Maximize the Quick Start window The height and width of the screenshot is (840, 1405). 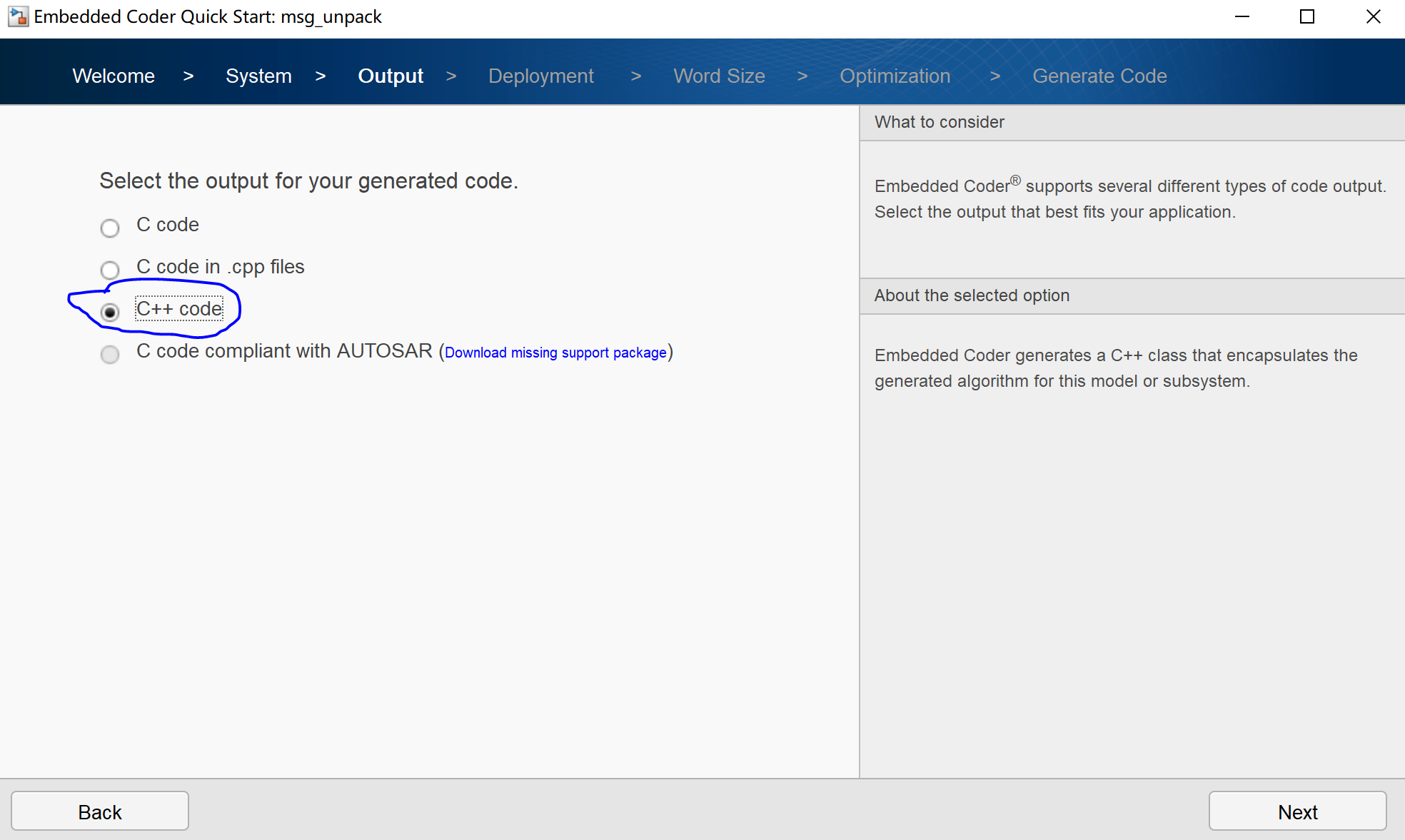[x=1307, y=16]
